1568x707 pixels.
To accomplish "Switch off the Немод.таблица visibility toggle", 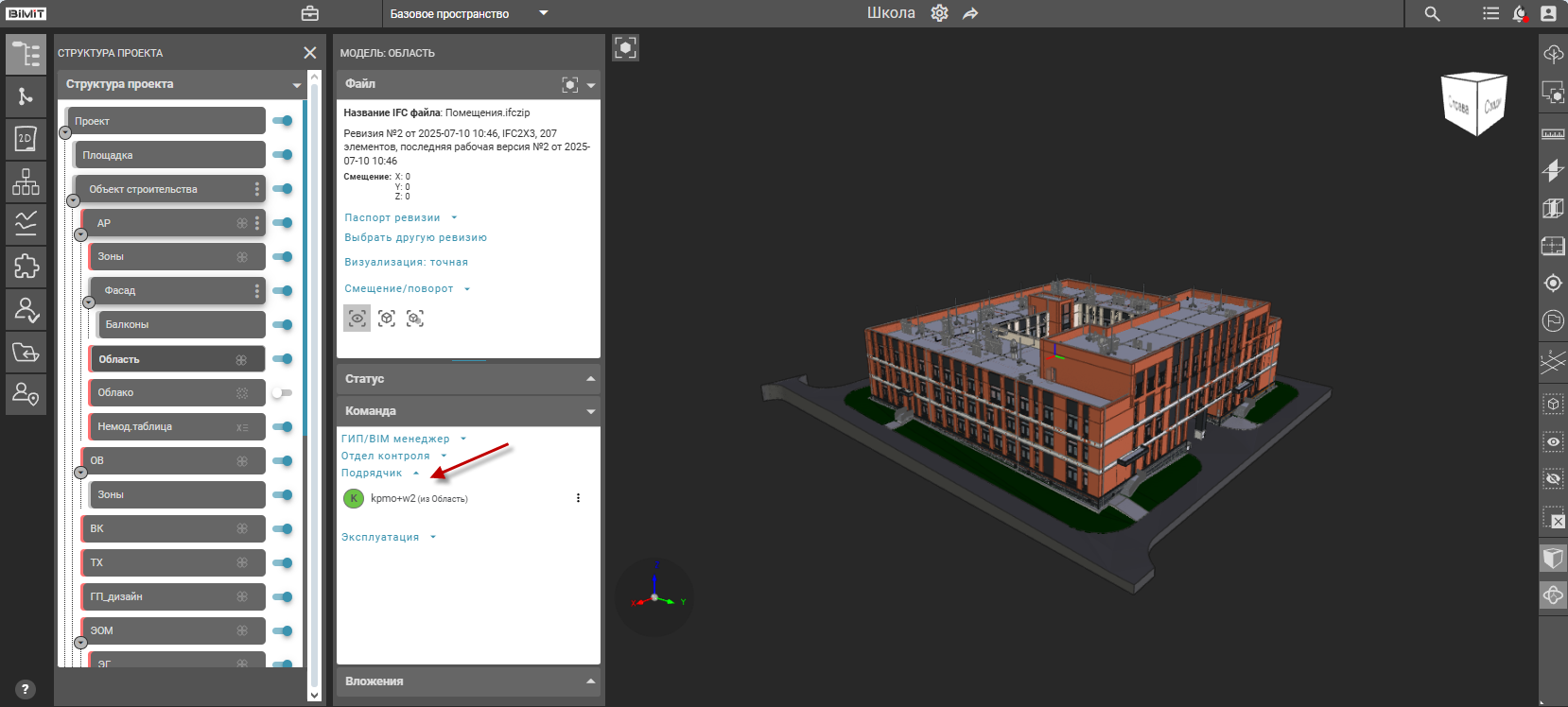I will tap(282, 427).
